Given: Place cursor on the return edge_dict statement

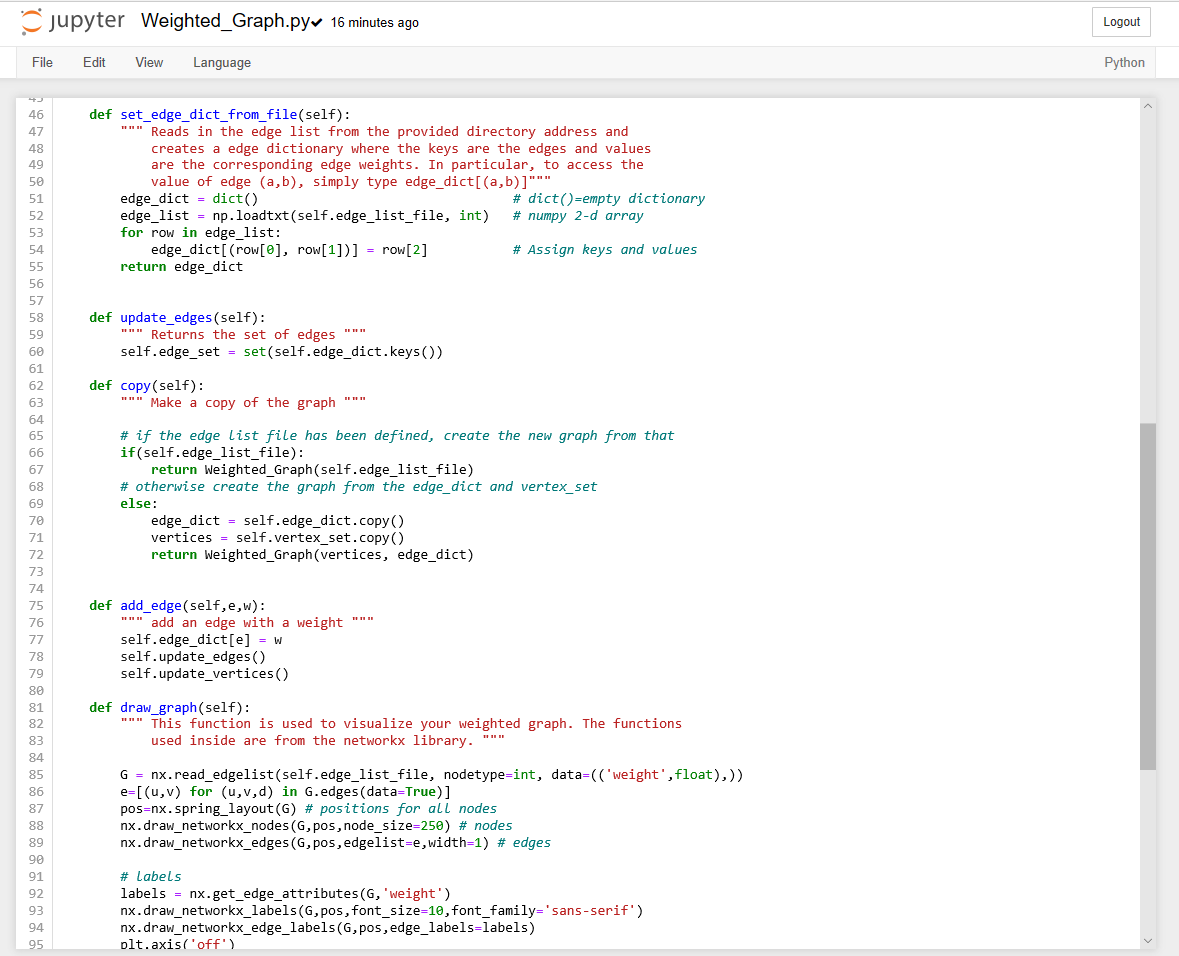Looking at the screenshot, I should (181, 266).
